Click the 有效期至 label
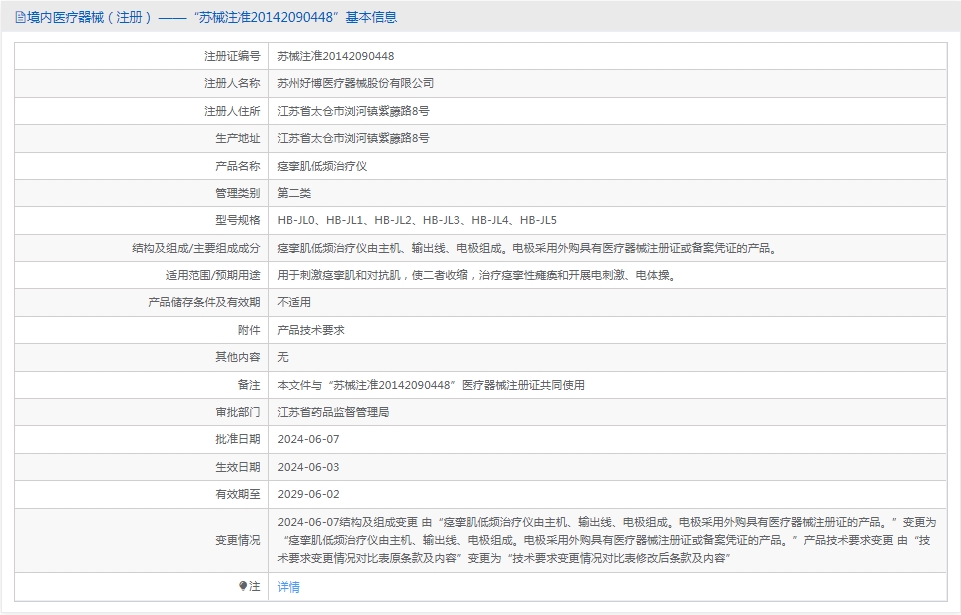Viewport: 961px width, 615px height. [238, 494]
